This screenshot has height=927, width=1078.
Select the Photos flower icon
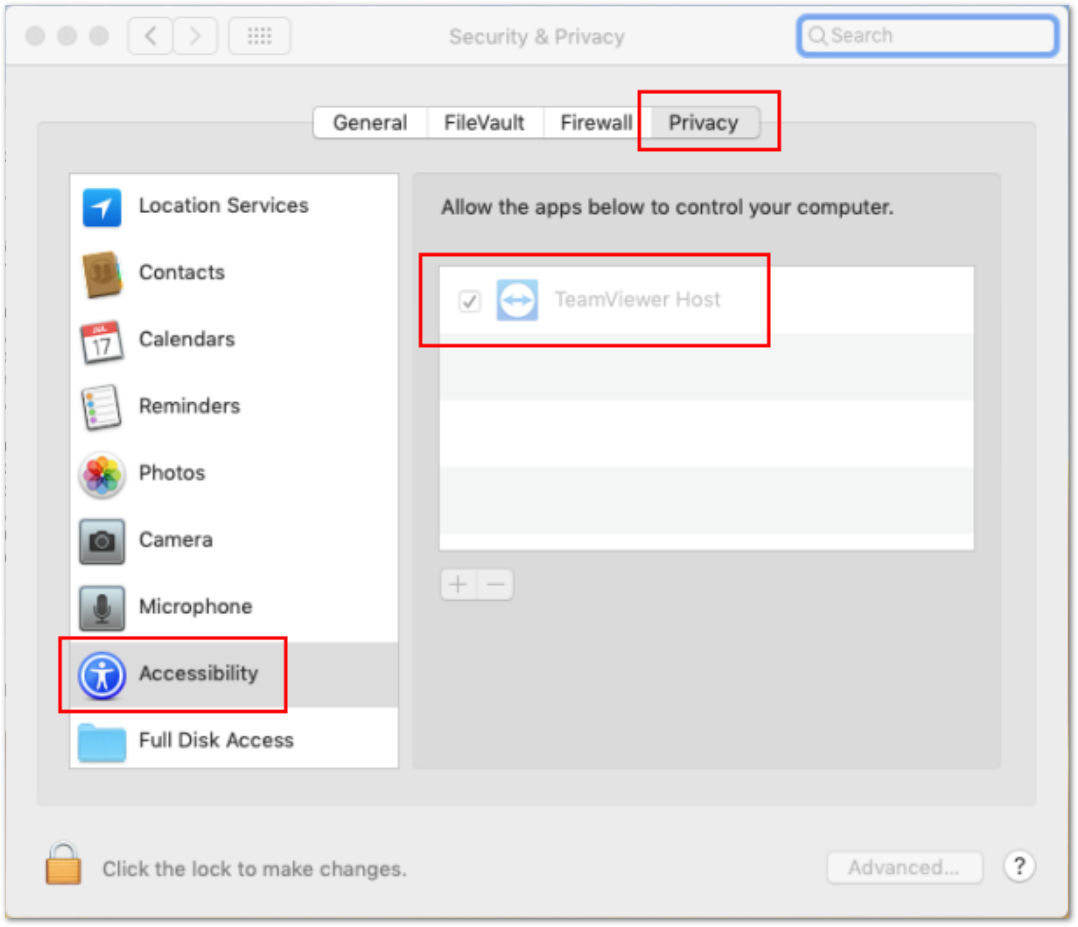tap(102, 474)
